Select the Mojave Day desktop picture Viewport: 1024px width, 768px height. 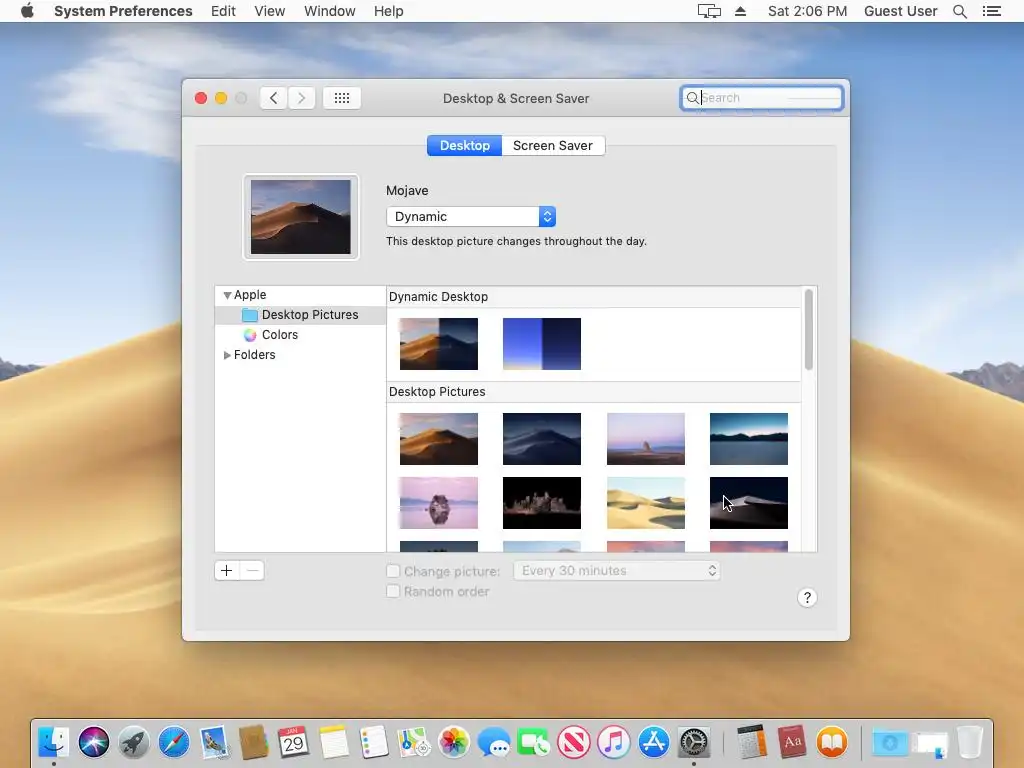(x=439, y=439)
